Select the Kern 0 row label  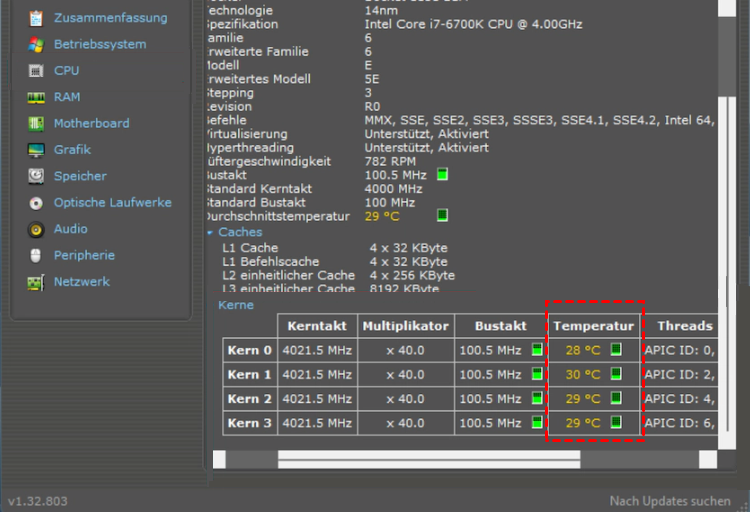click(250, 350)
